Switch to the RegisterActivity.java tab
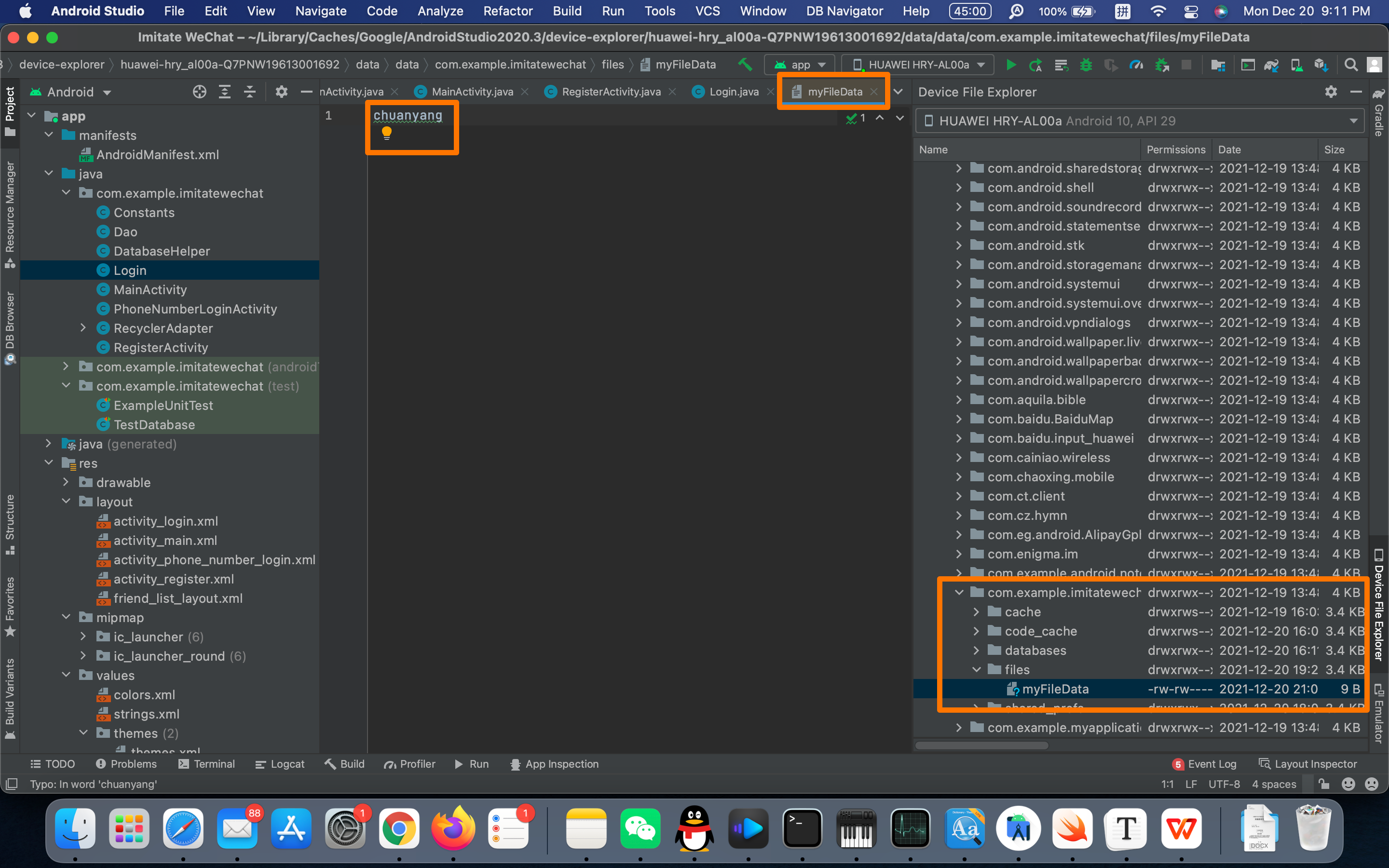 pos(611,91)
